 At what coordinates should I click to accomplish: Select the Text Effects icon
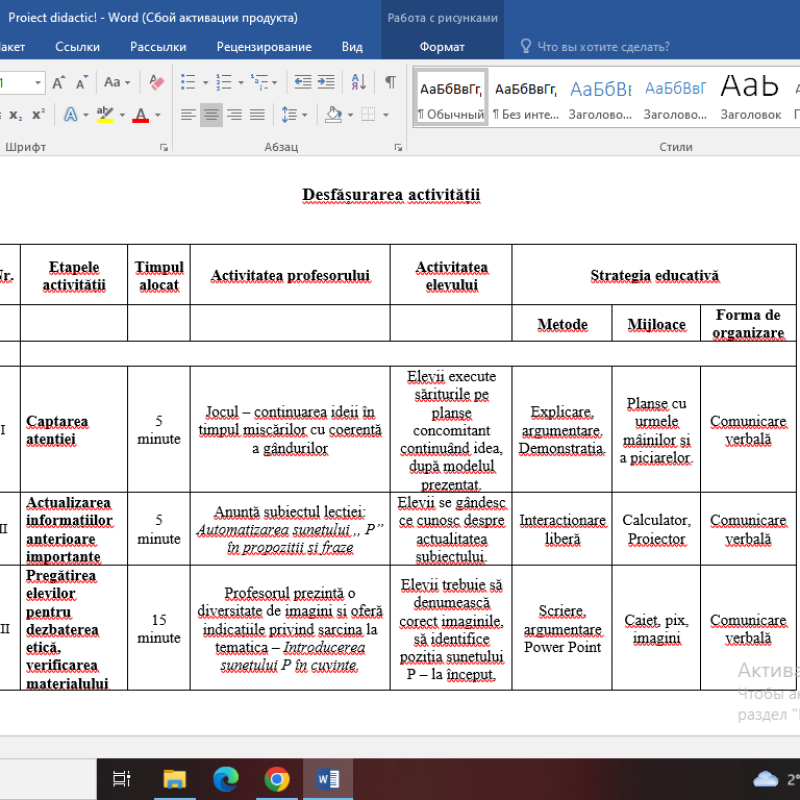[70, 112]
